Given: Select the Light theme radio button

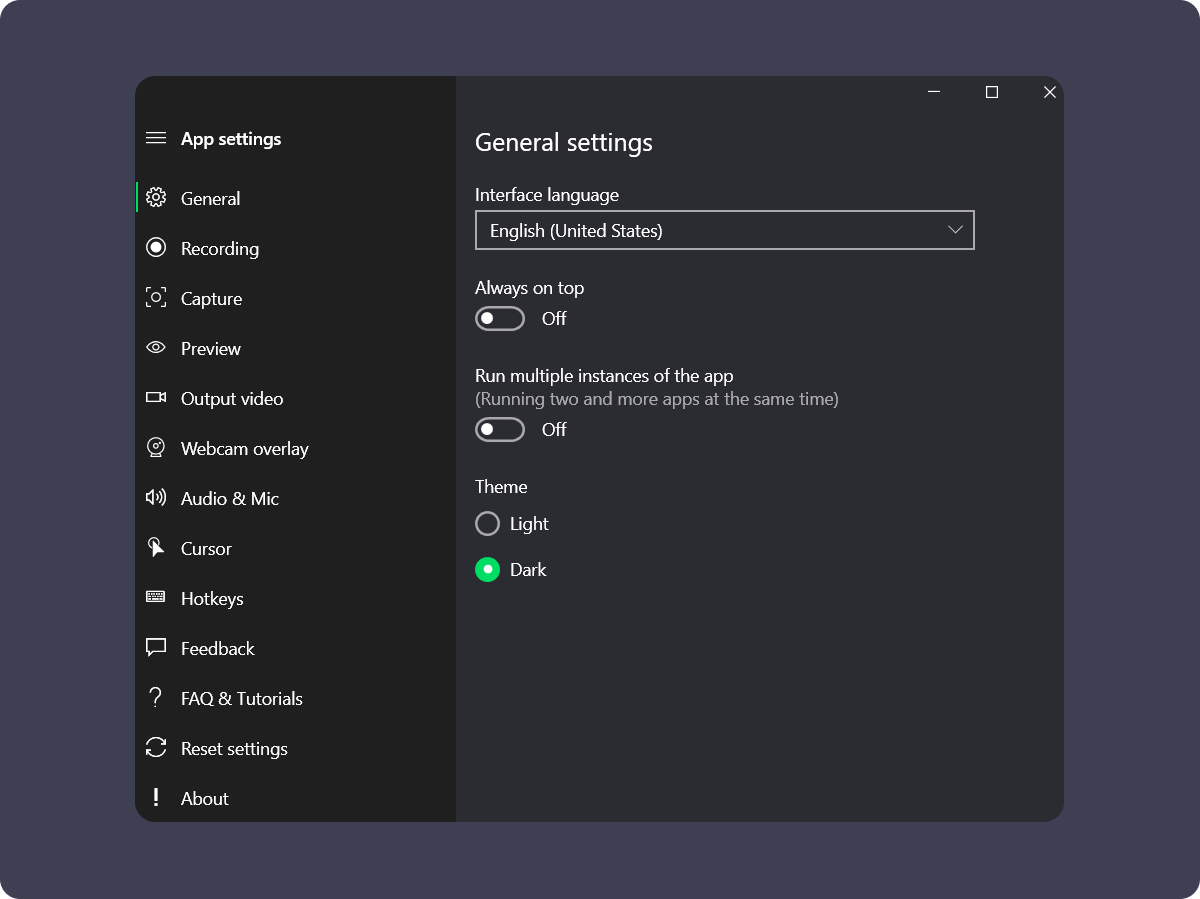Looking at the screenshot, I should click(487, 523).
